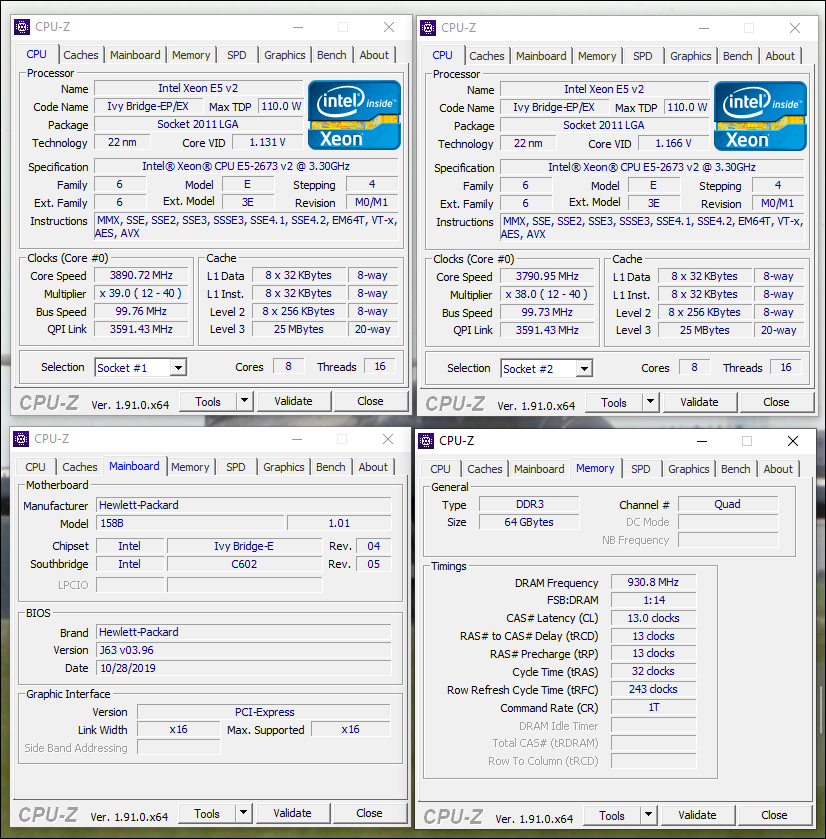Open the Memory tab in the Socket #2 window
The width and height of the screenshot is (826, 839).
pyautogui.click(x=597, y=56)
